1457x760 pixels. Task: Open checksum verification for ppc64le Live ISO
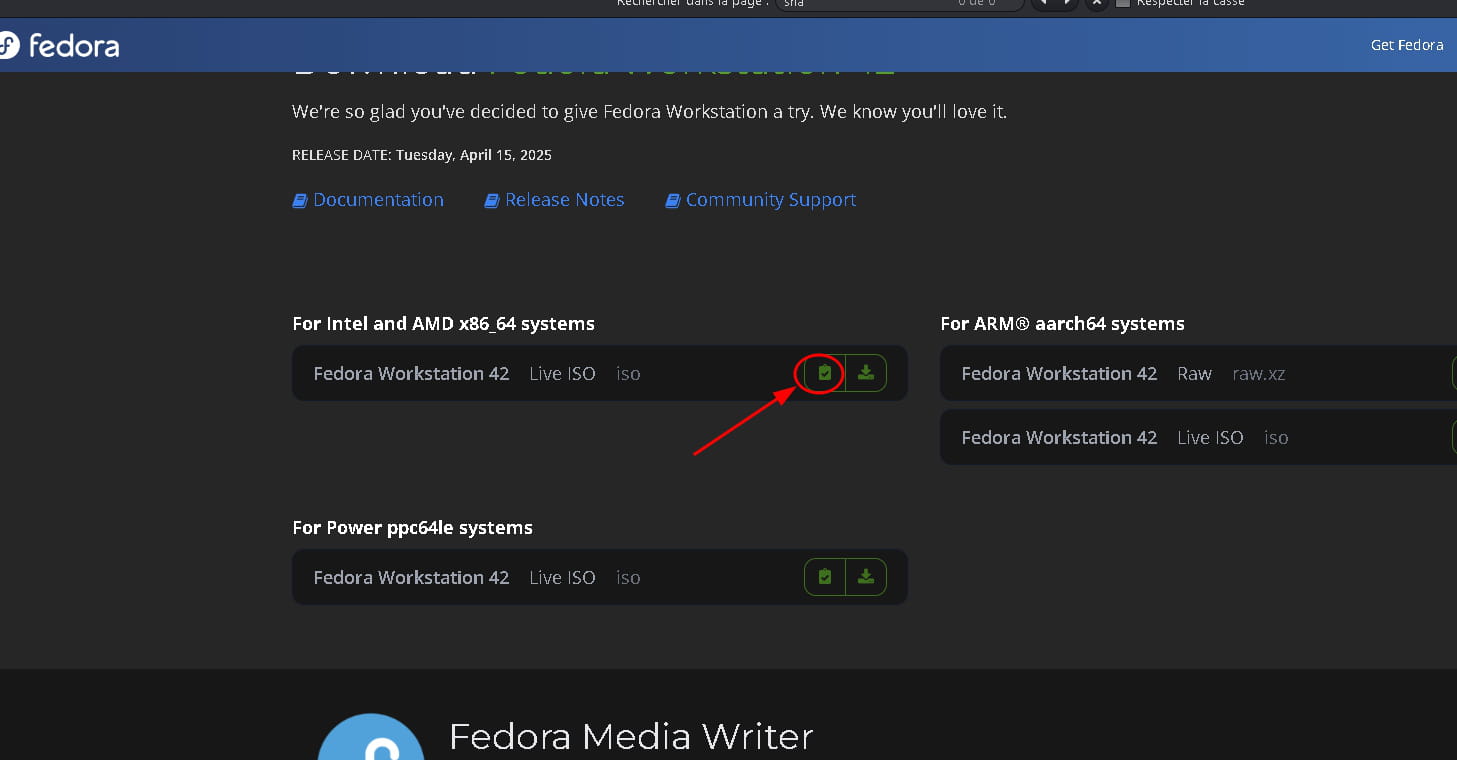pos(825,577)
